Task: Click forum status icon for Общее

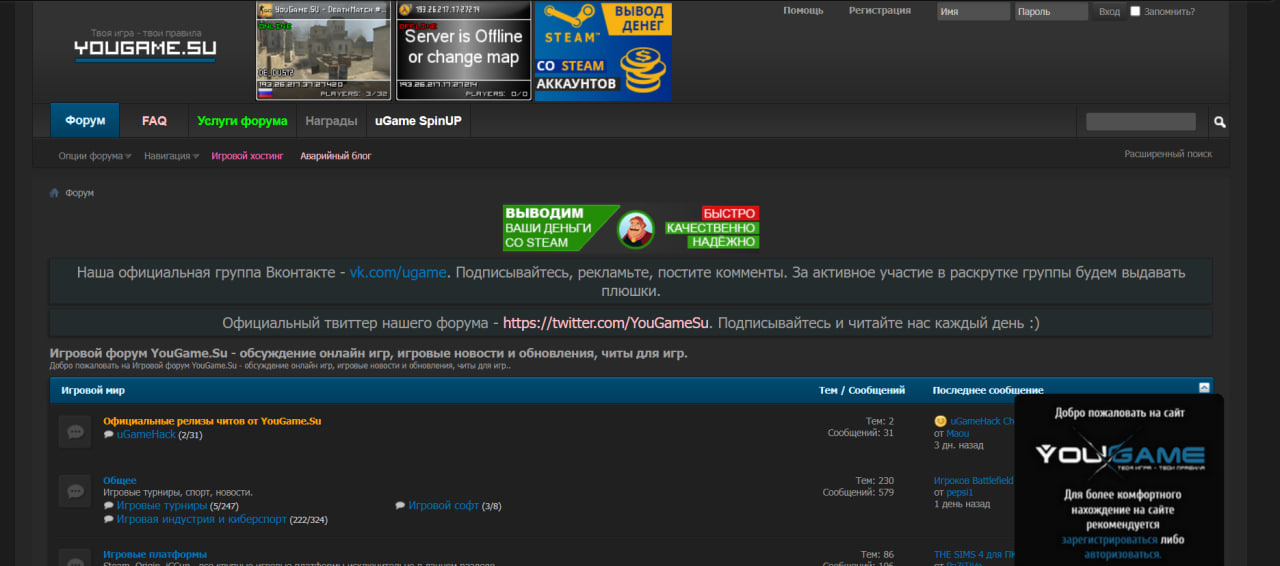Action: 75,491
